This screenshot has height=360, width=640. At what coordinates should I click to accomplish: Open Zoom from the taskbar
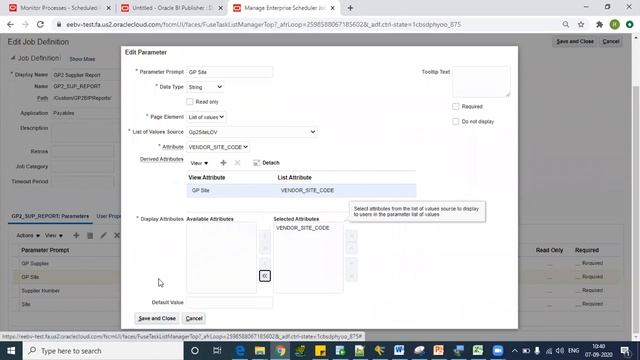[498, 351]
